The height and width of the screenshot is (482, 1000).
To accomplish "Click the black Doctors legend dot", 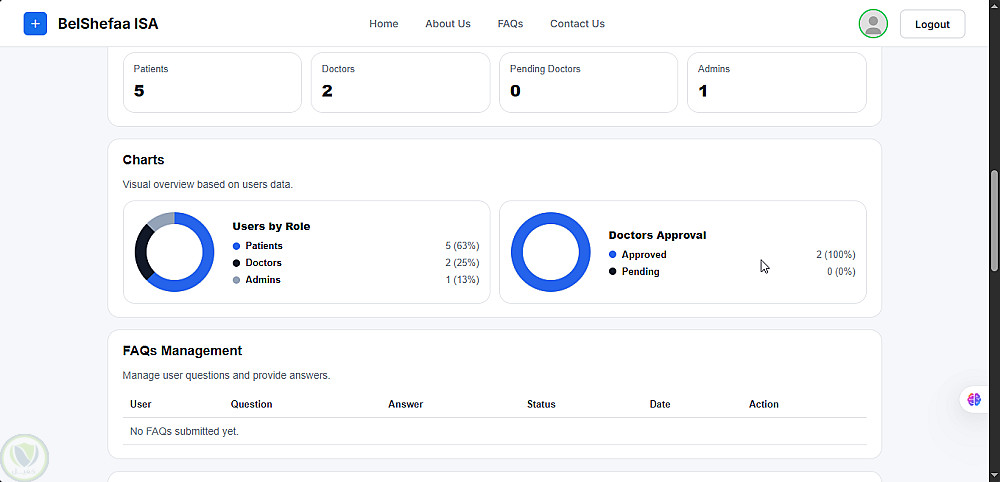I will [x=237, y=263].
